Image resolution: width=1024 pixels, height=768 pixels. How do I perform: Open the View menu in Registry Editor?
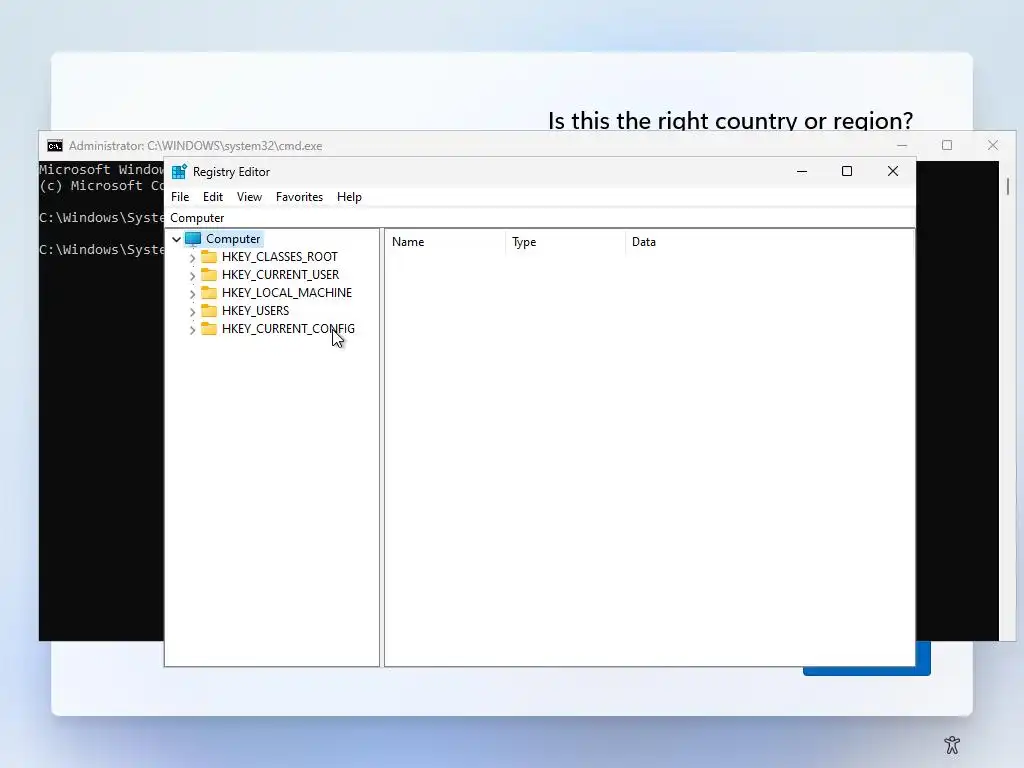pos(249,197)
